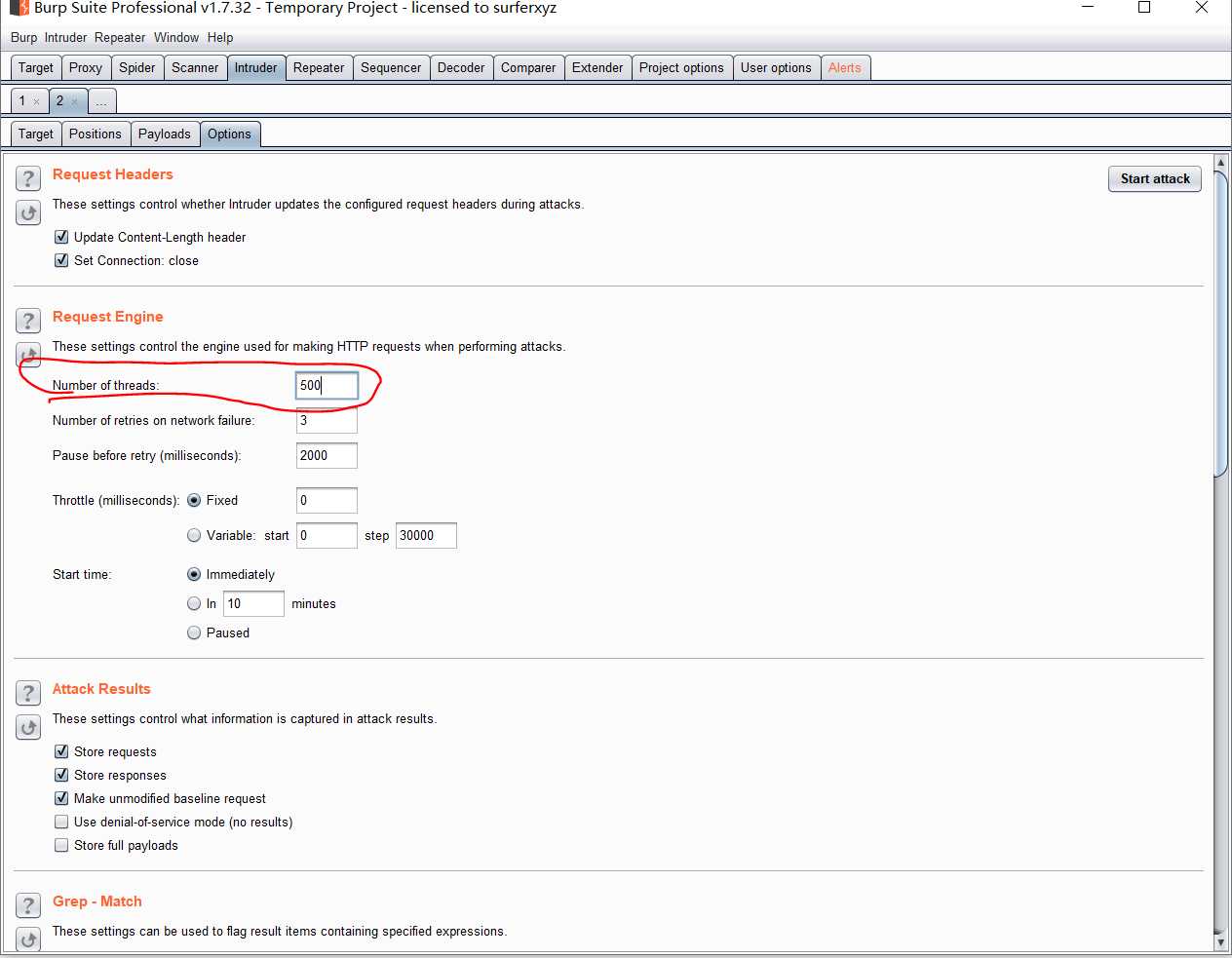This screenshot has width=1232, height=958.
Task: Focus the Pause before retry field
Action: point(327,455)
